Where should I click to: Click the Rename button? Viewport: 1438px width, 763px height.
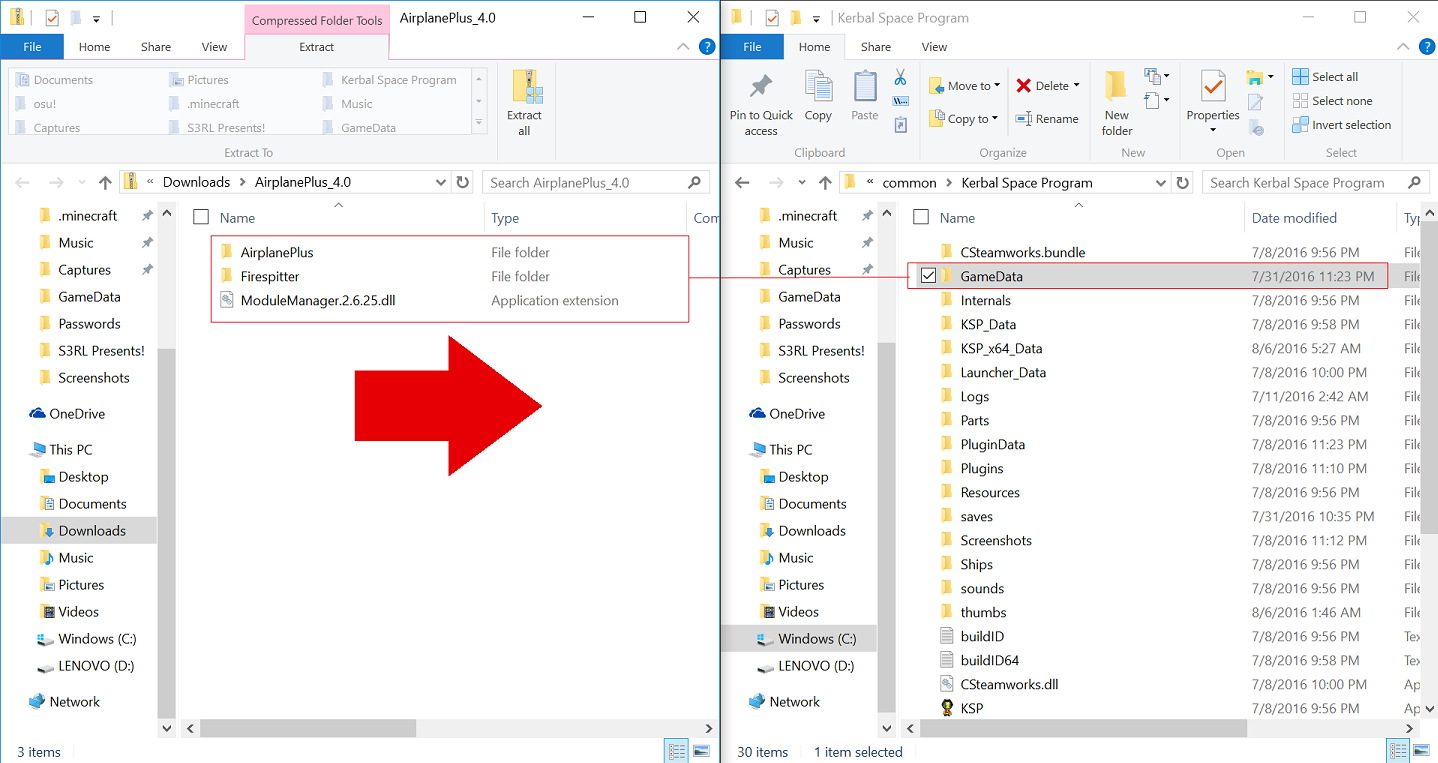1047,118
